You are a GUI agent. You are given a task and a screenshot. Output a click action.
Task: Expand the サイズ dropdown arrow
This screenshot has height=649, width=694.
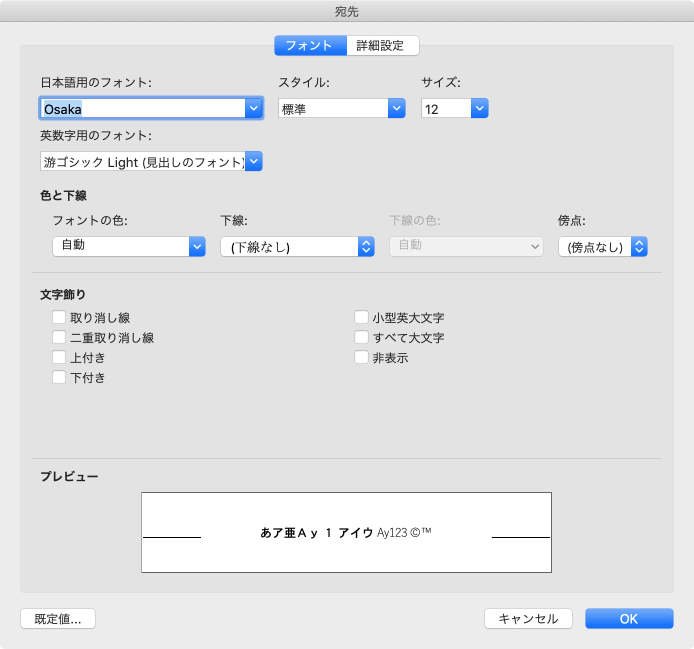click(479, 108)
